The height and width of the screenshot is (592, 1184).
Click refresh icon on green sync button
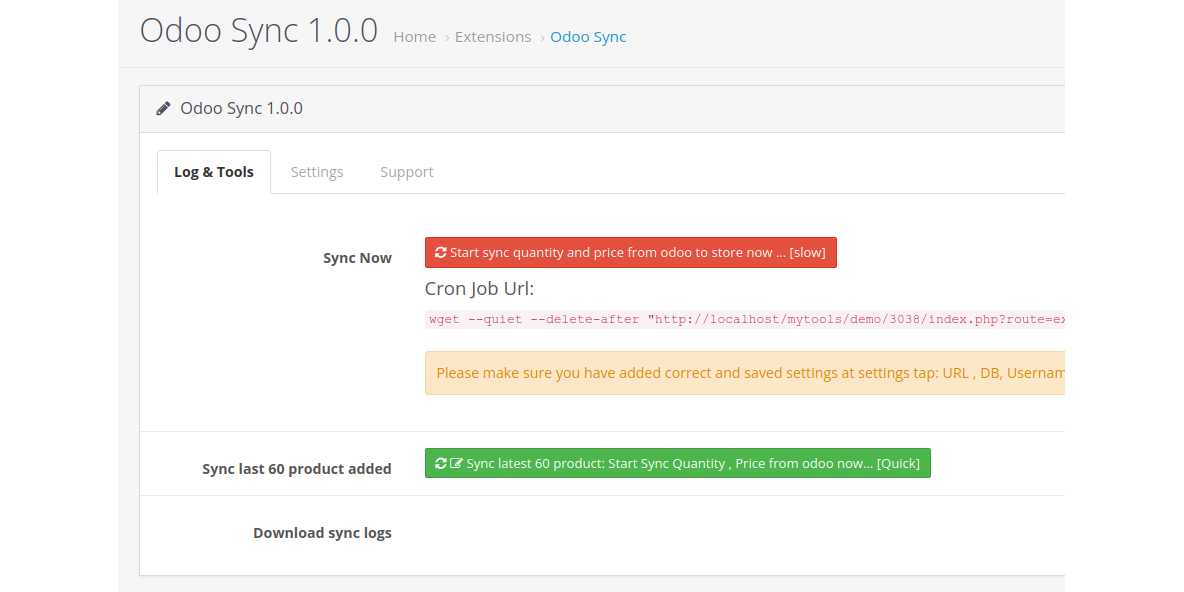point(441,463)
